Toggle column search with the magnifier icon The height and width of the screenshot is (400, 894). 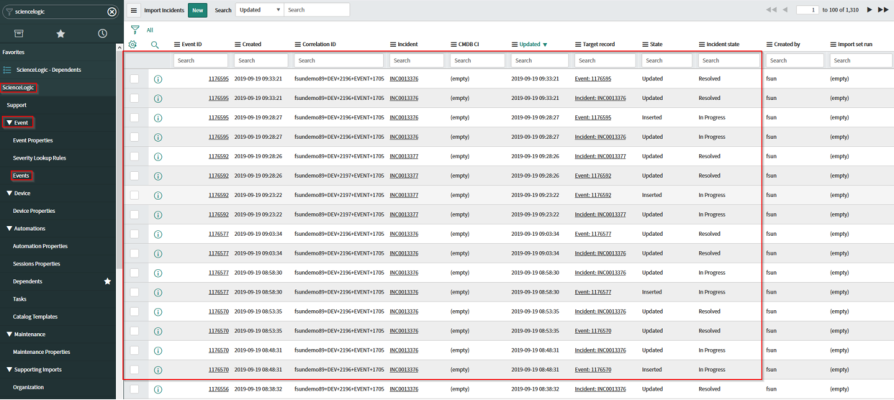coord(155,45)
